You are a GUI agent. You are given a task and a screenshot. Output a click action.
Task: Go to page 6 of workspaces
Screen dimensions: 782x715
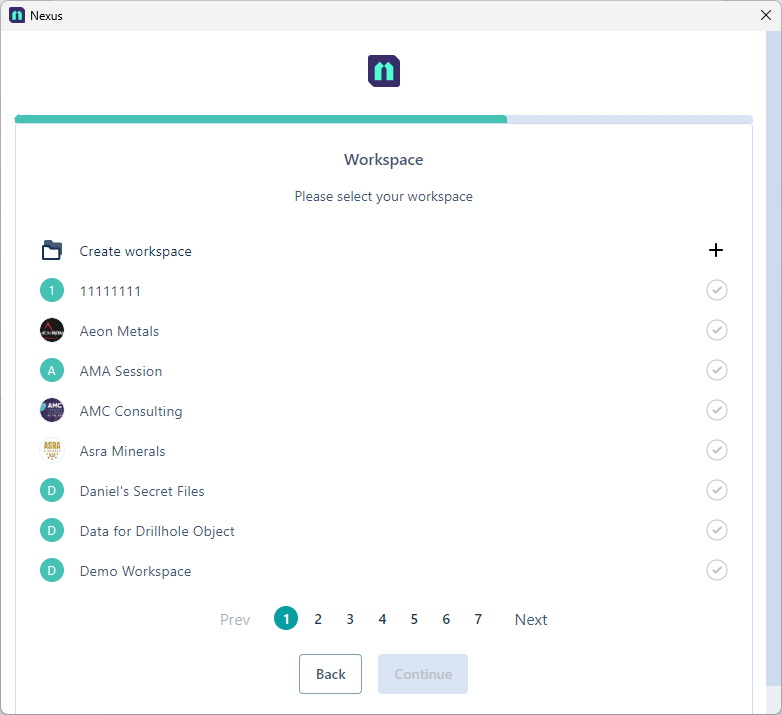(x=446, y=619)
